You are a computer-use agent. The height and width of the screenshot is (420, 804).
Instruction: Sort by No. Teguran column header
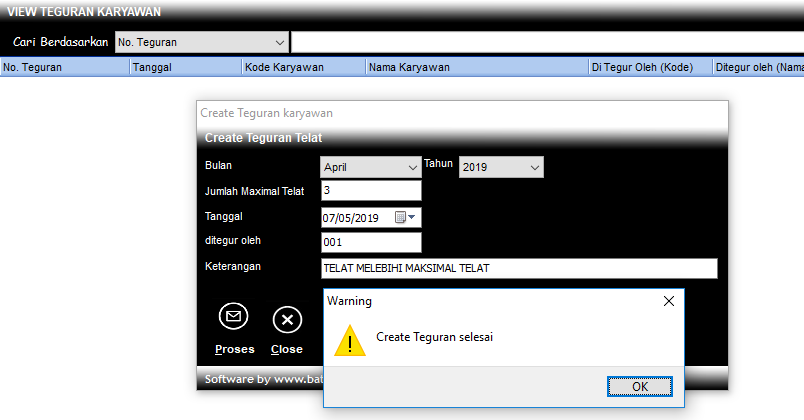tap(65, 68)
